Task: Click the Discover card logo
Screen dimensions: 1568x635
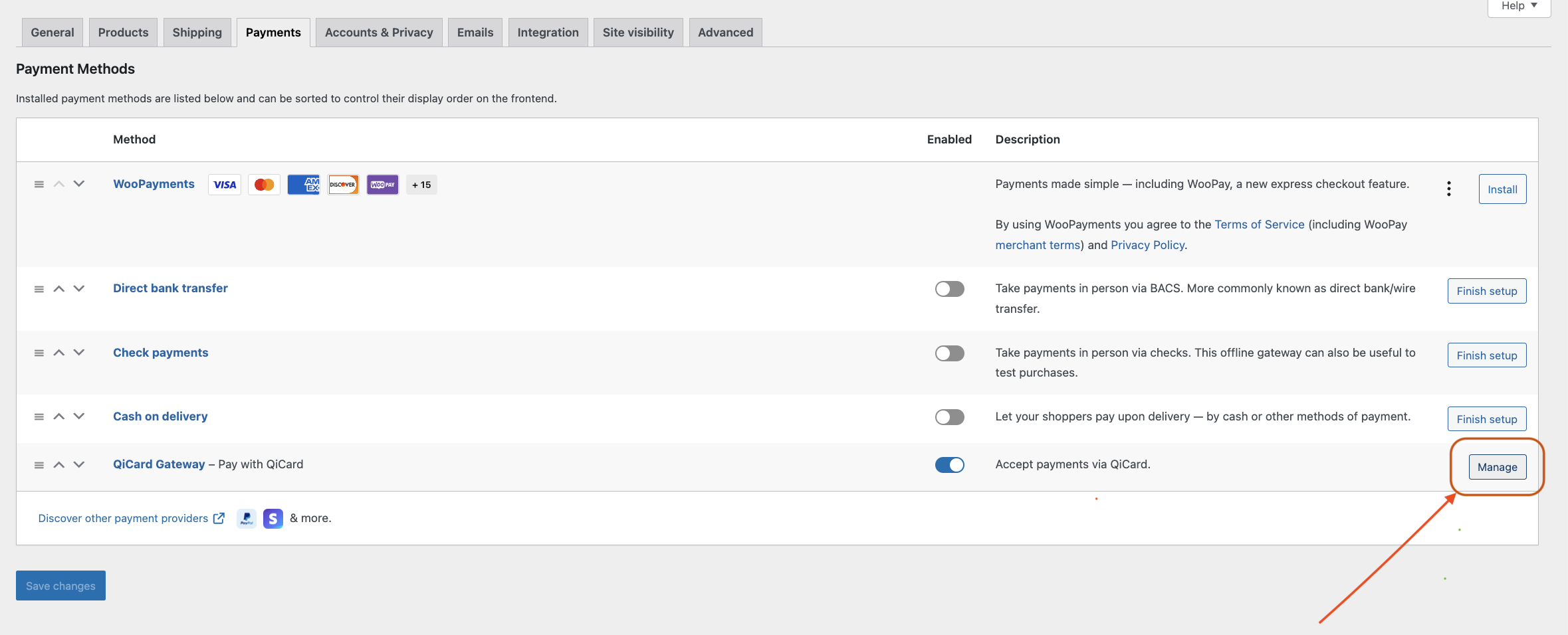Action: click(x=343, y=185)
